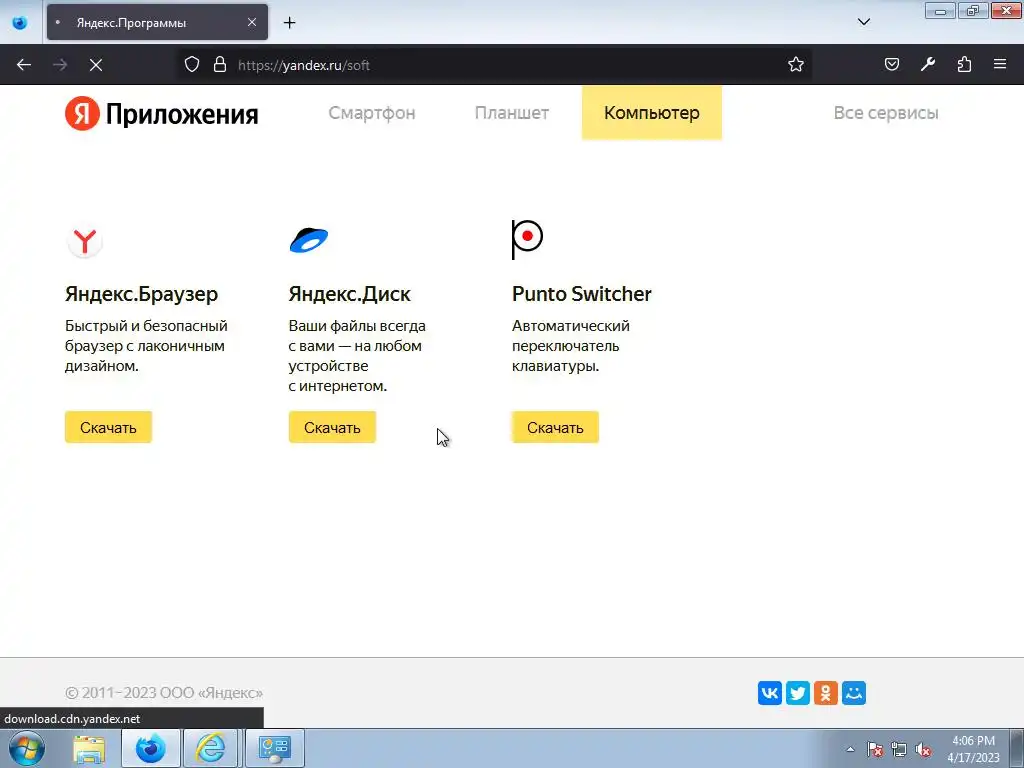Click the shield tracking protection icon

tap(192, 65)
